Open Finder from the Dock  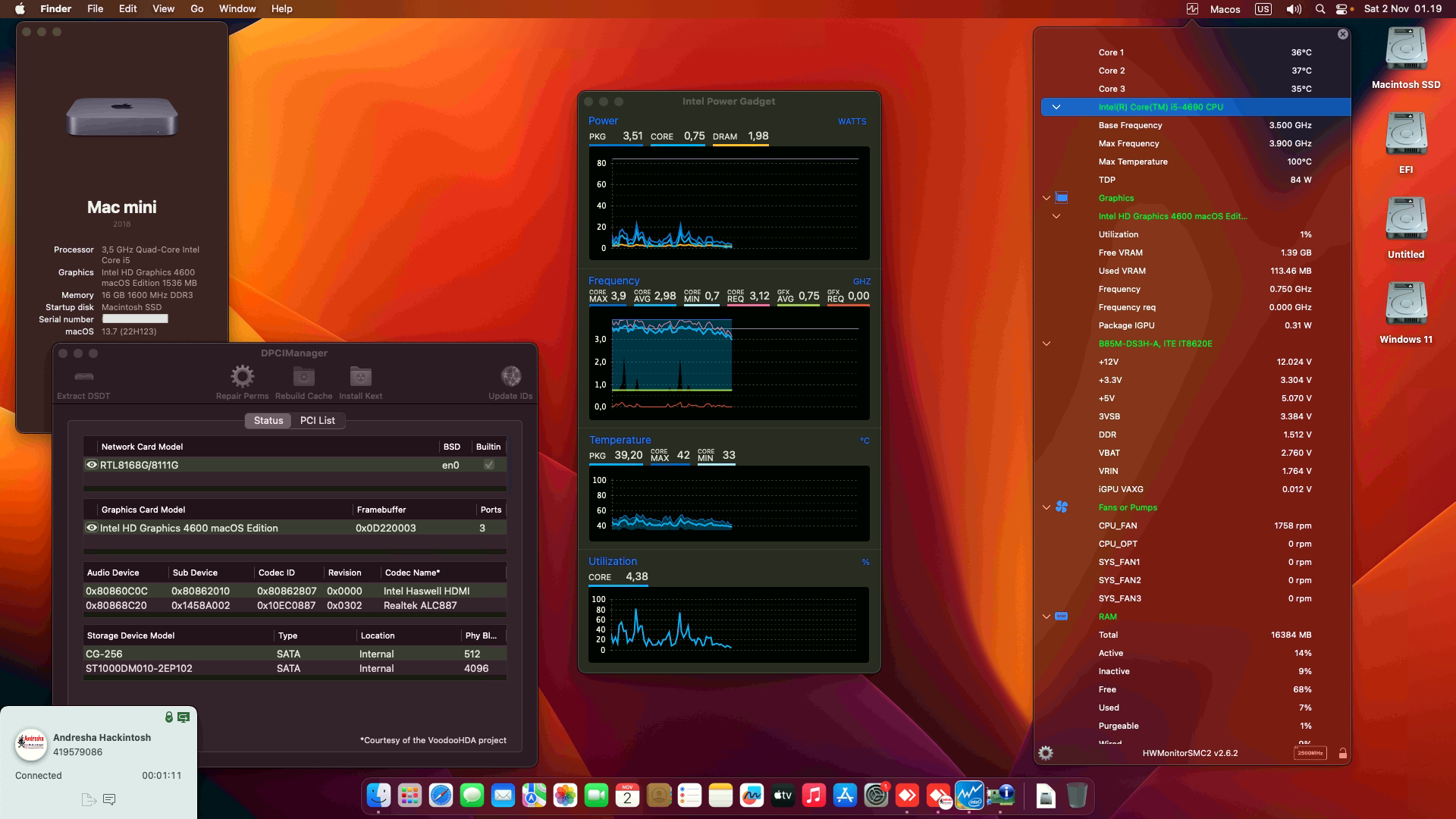378,795
